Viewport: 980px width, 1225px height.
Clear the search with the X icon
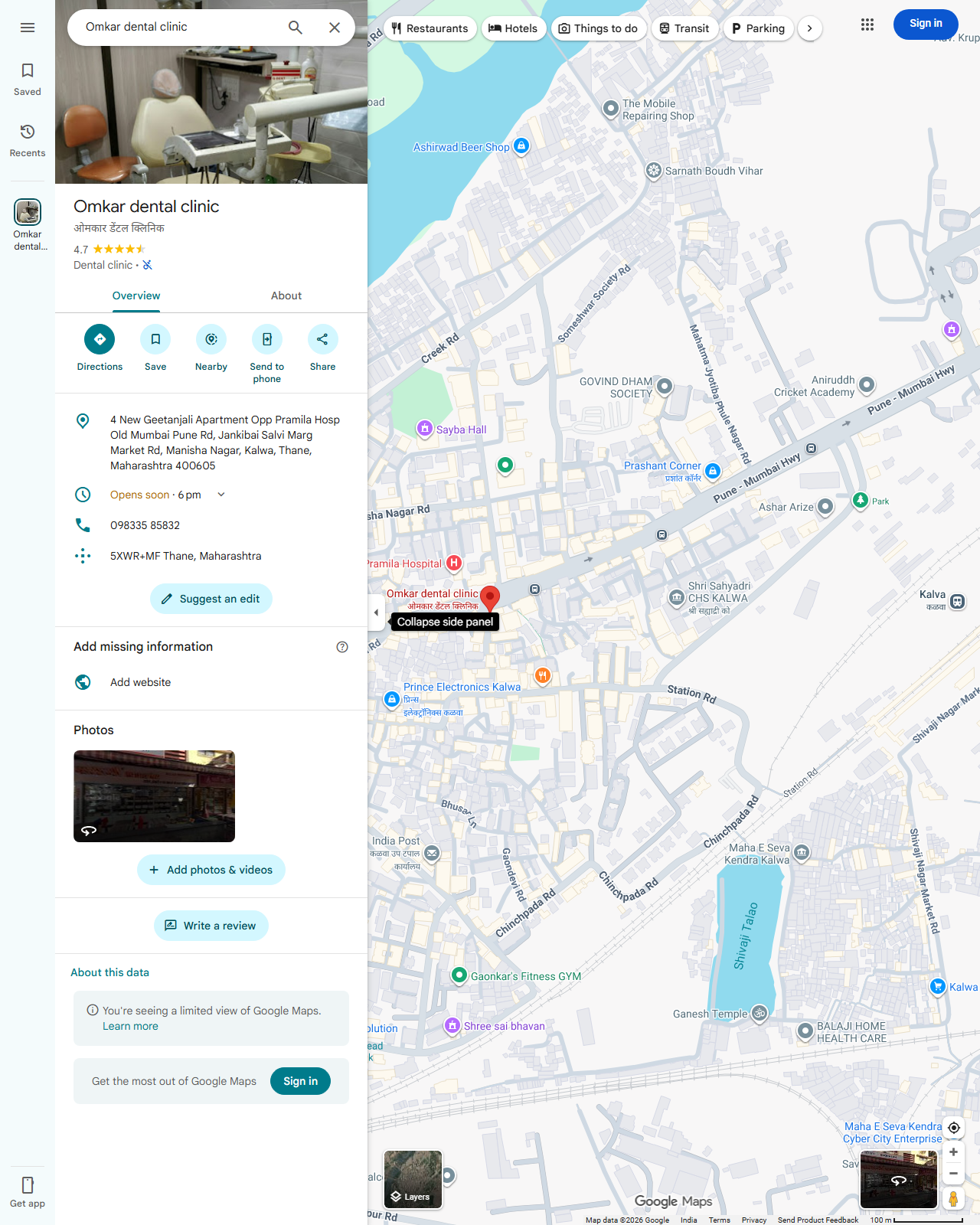335,28
